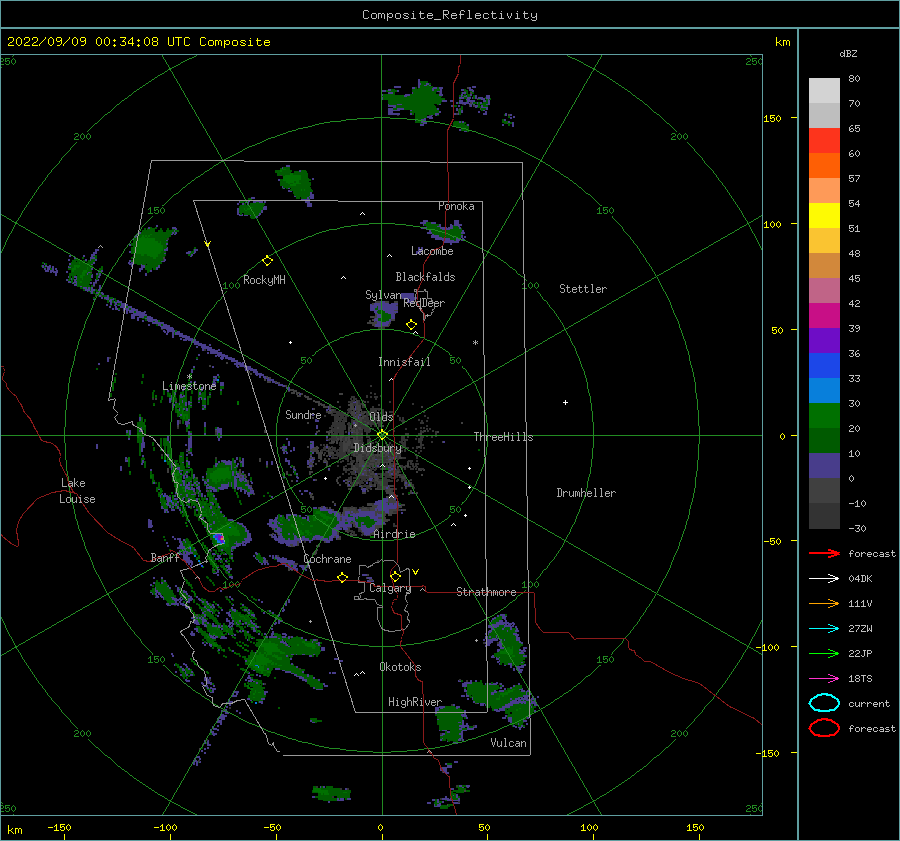Click the Okotoks label
The width and height of the screenshot is (900, 841).
point(400,667)
